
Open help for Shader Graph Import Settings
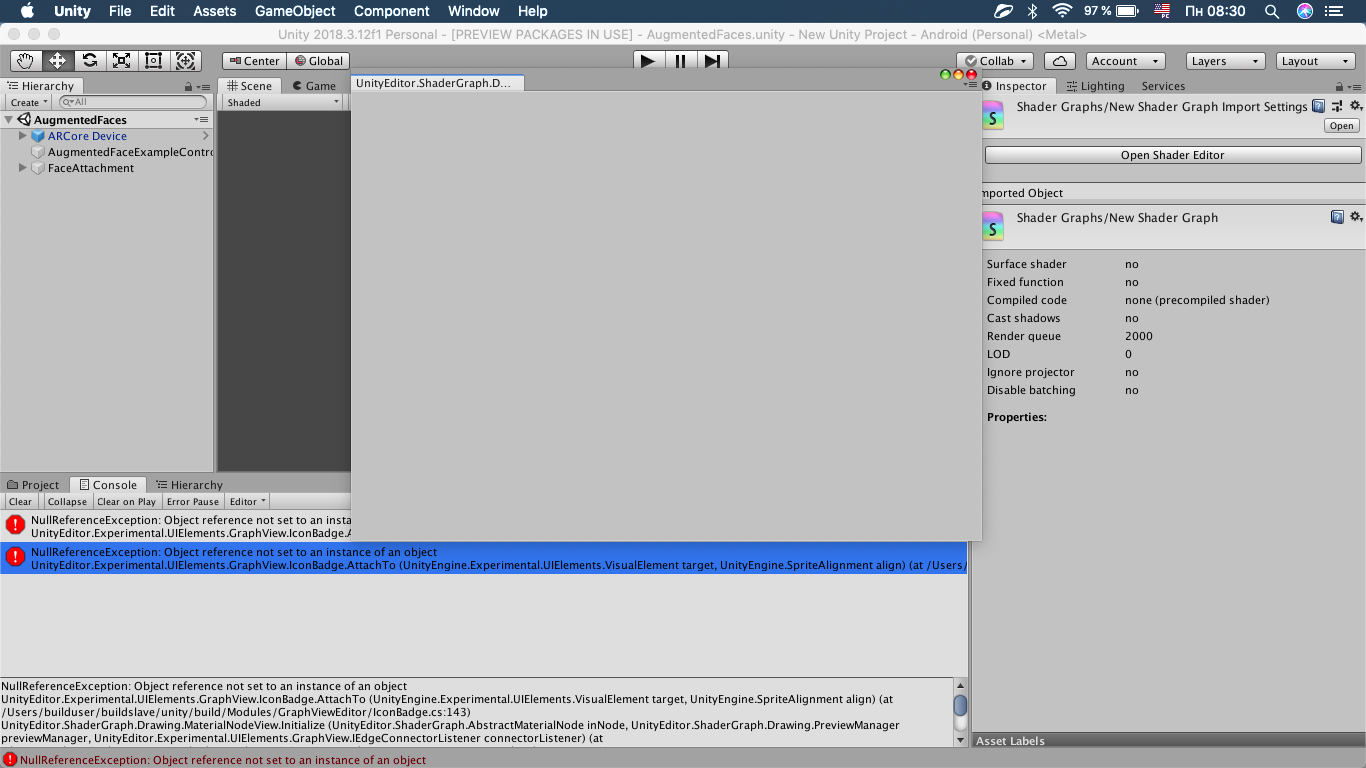tap(1319, 106)
